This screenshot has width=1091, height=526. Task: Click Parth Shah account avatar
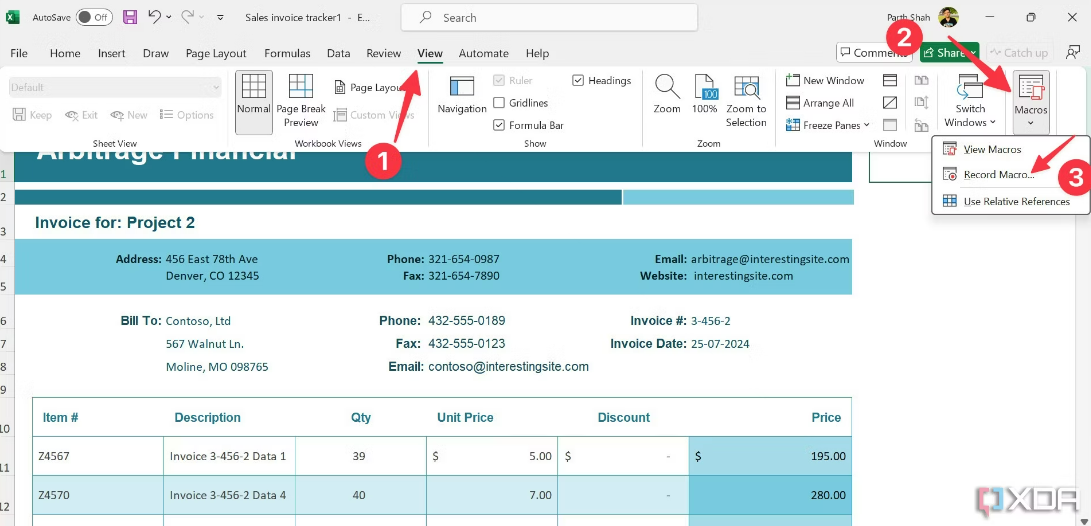(x=948, y=17)
